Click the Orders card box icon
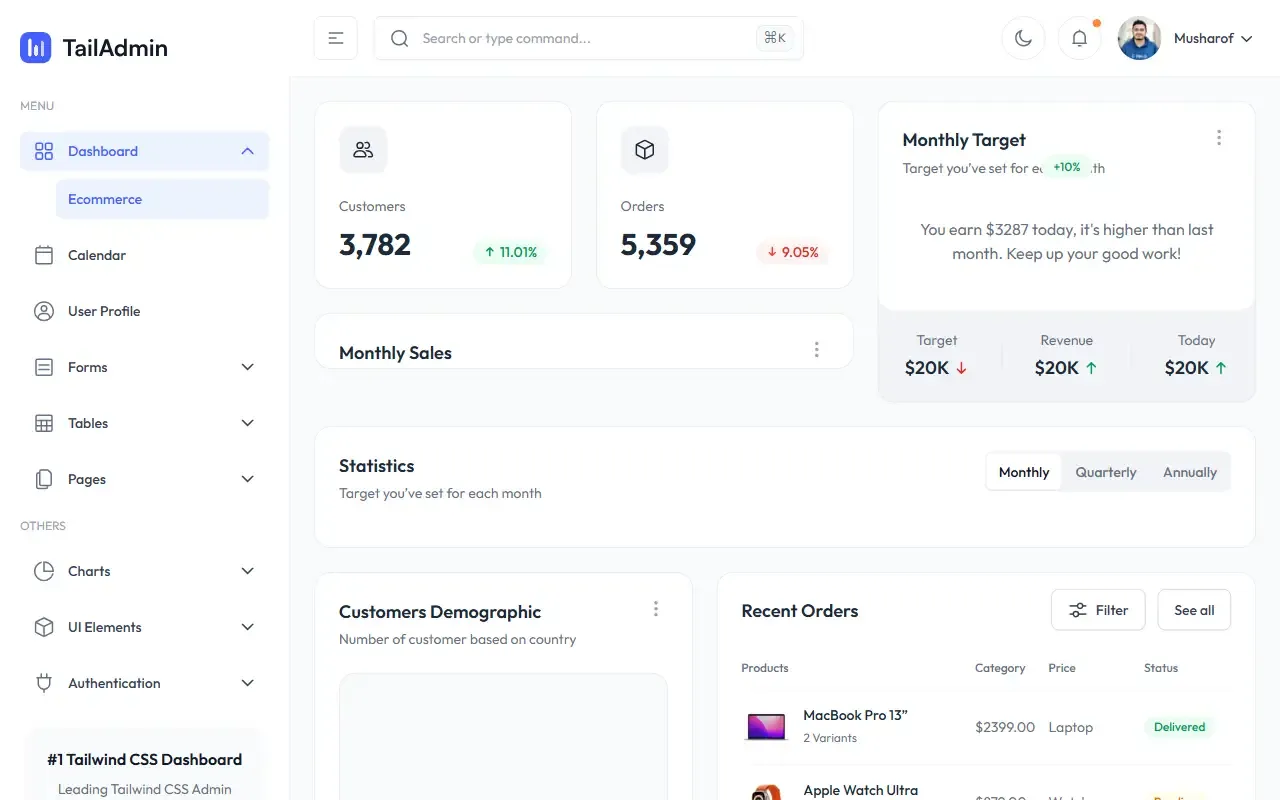This screenshot has height=800, width=1280. [x=645, y=150]
